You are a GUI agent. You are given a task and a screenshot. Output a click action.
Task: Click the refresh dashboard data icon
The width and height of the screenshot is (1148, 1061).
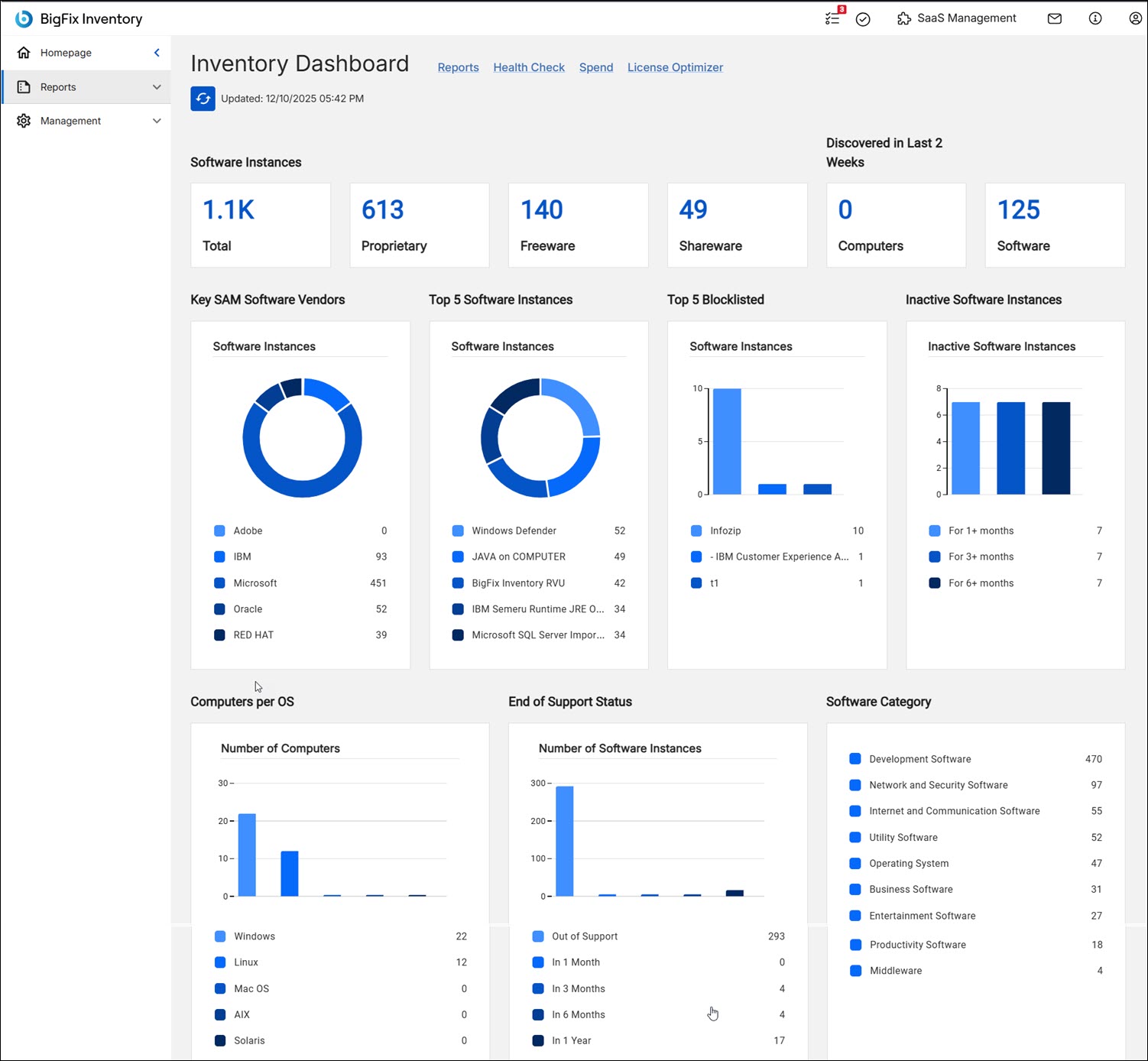(x=203, y=99)
